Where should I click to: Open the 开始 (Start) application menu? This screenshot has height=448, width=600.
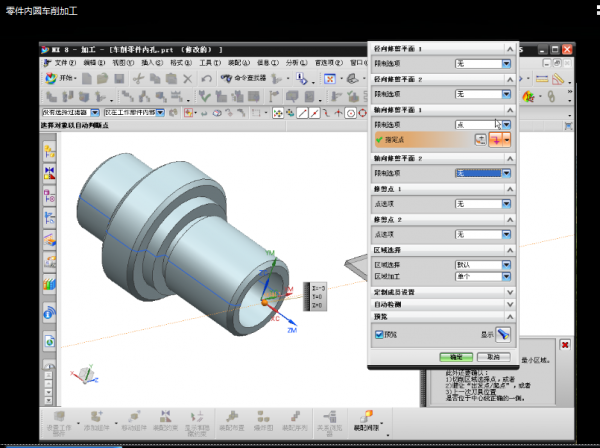[x=60, y=78]
